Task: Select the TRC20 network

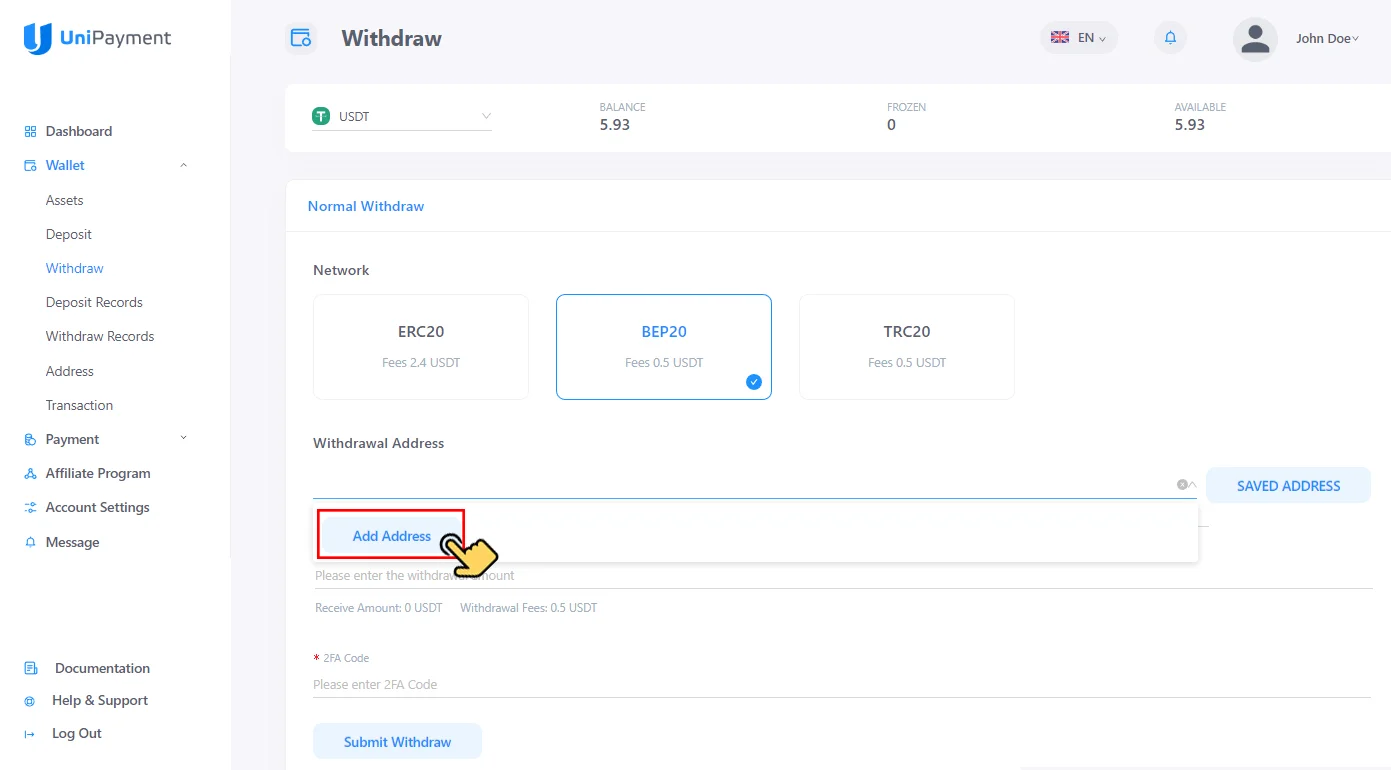Action: tap(906, 346)
